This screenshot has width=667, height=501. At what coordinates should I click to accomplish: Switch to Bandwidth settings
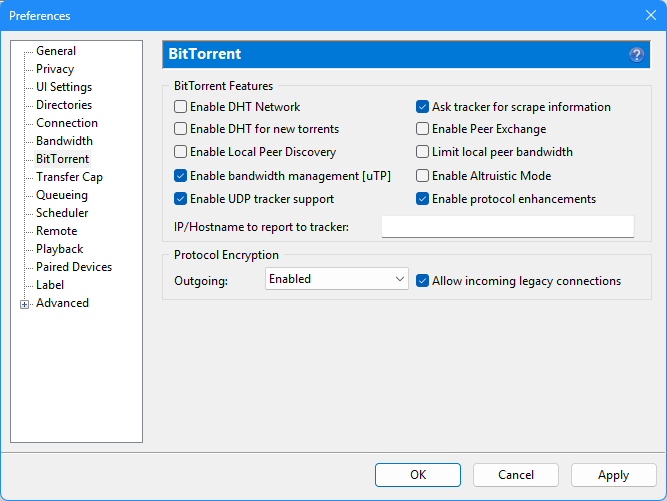[64, 141]
